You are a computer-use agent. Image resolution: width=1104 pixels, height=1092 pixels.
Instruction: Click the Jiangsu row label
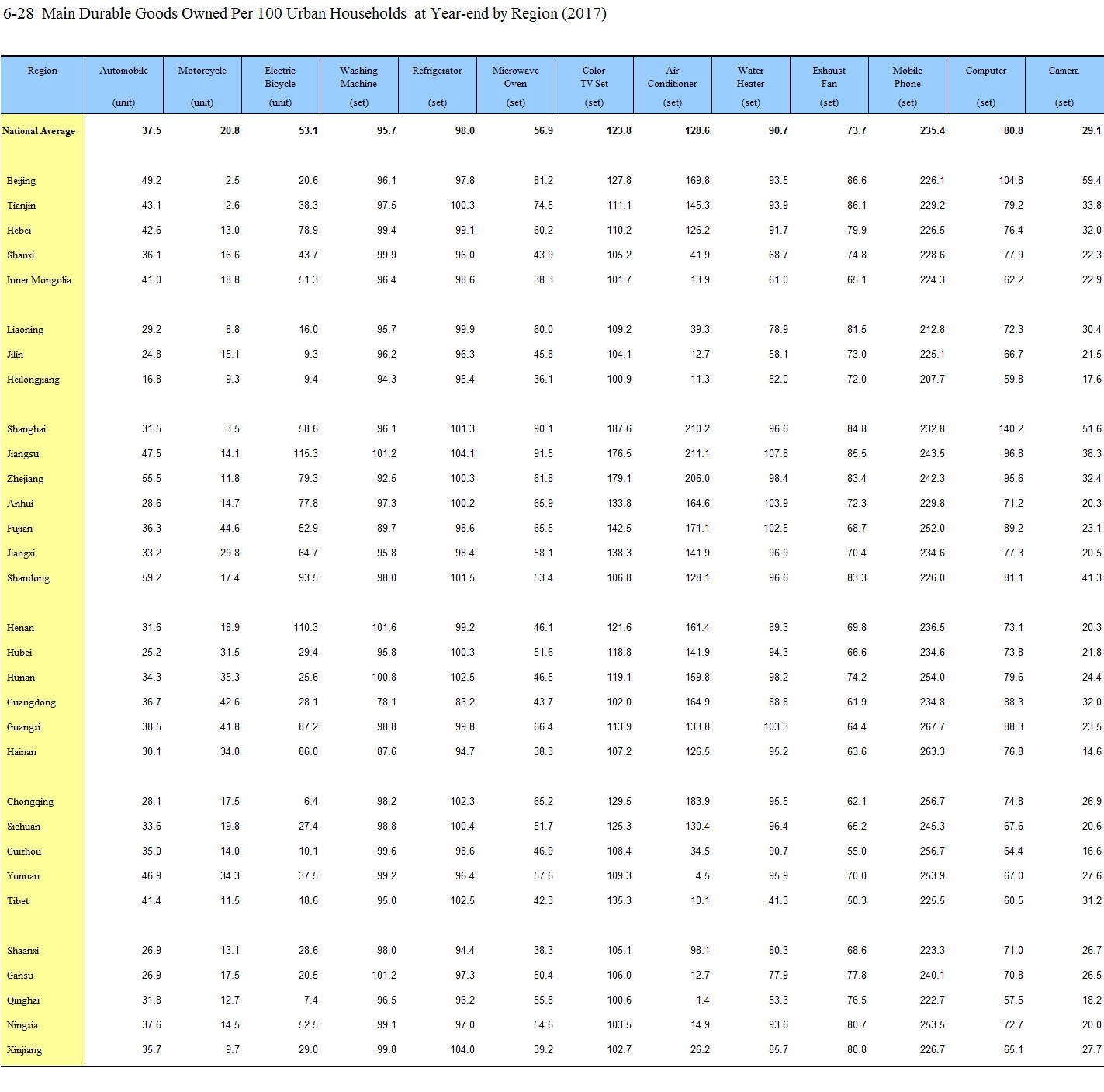22,454
